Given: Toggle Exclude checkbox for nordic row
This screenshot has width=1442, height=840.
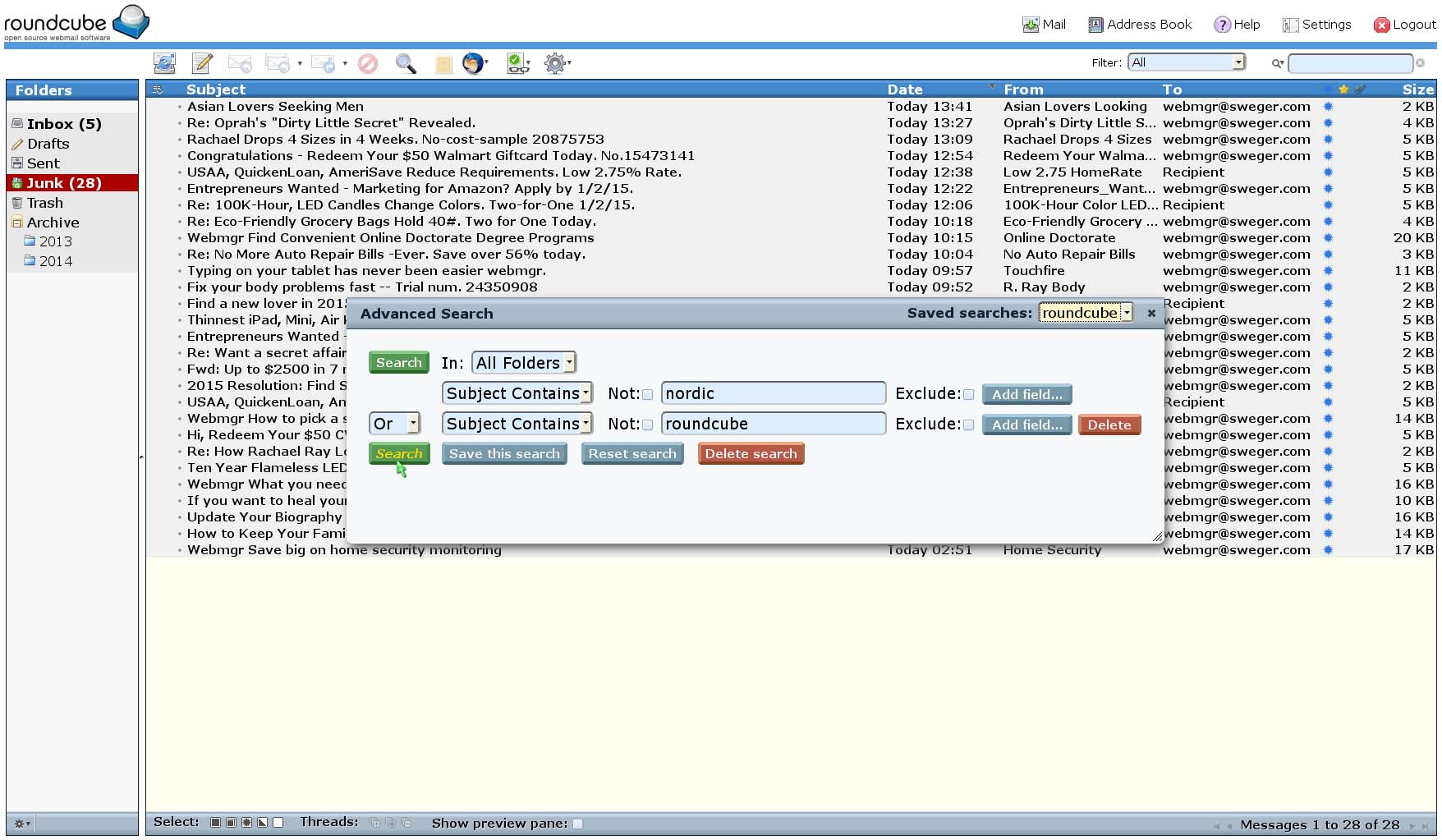Looking at the screenshot, I should (x=968, y=395).
